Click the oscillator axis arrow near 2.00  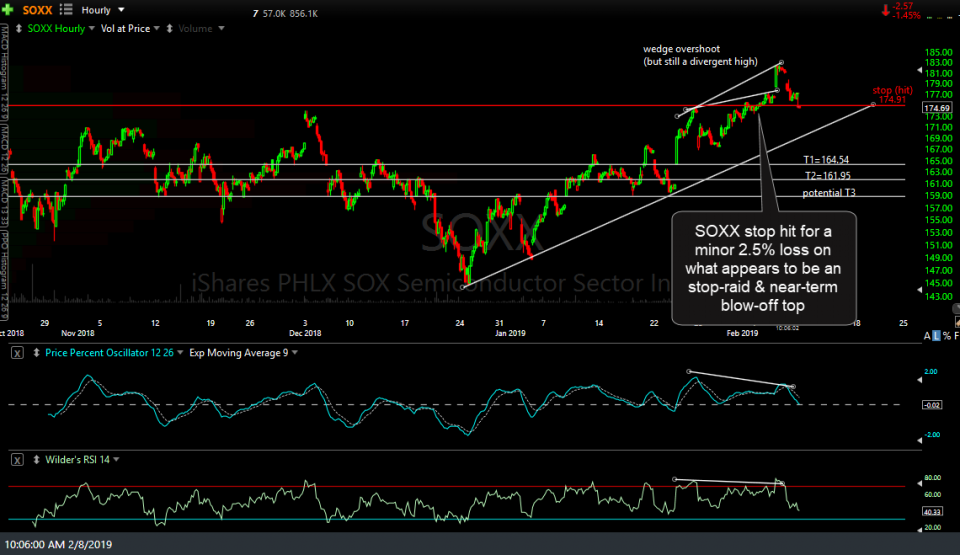[920, 380]
